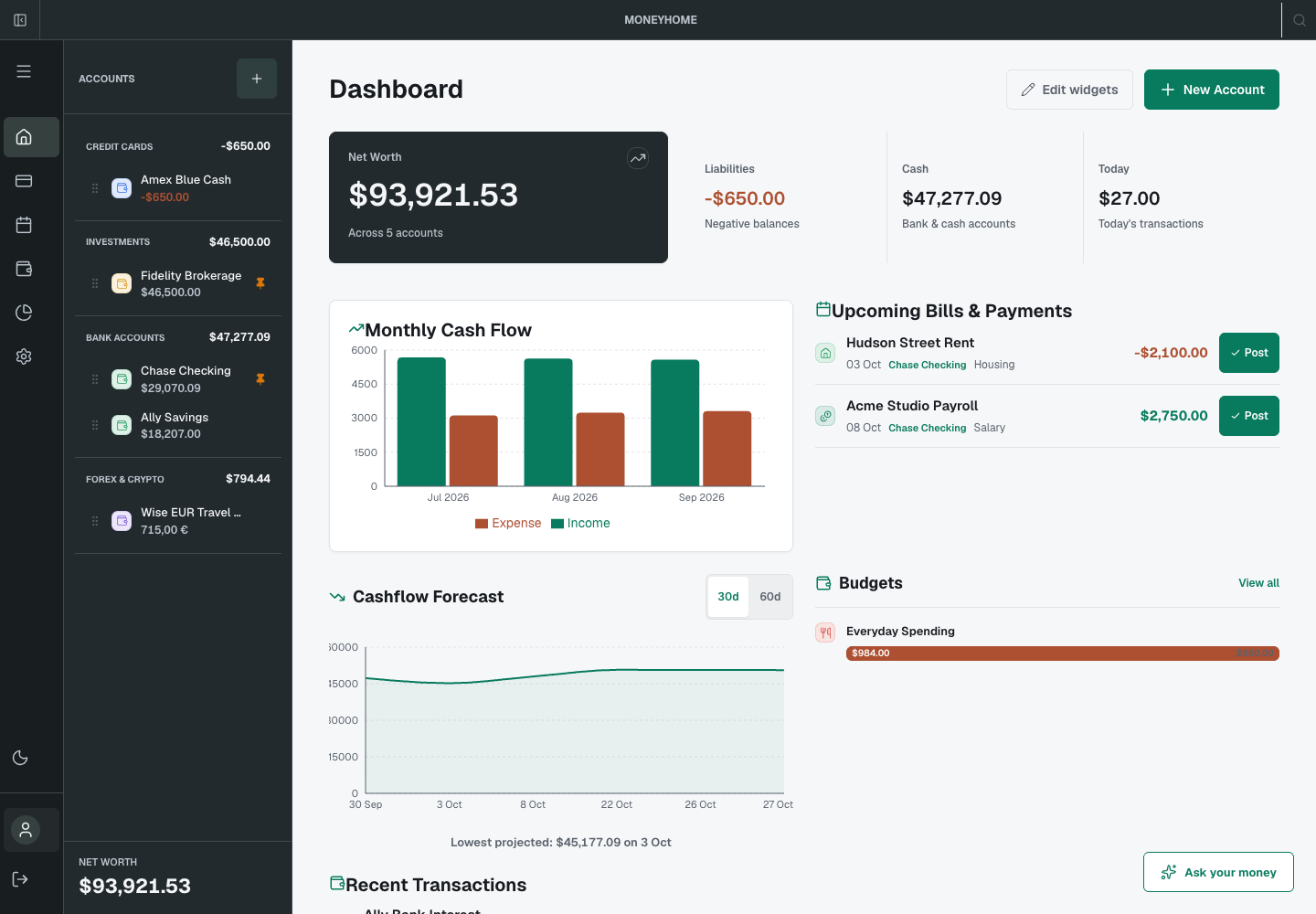Open the wallet icon in the navigation rail
Viewport: 1316px width, 914px height.
click(25, 269)
